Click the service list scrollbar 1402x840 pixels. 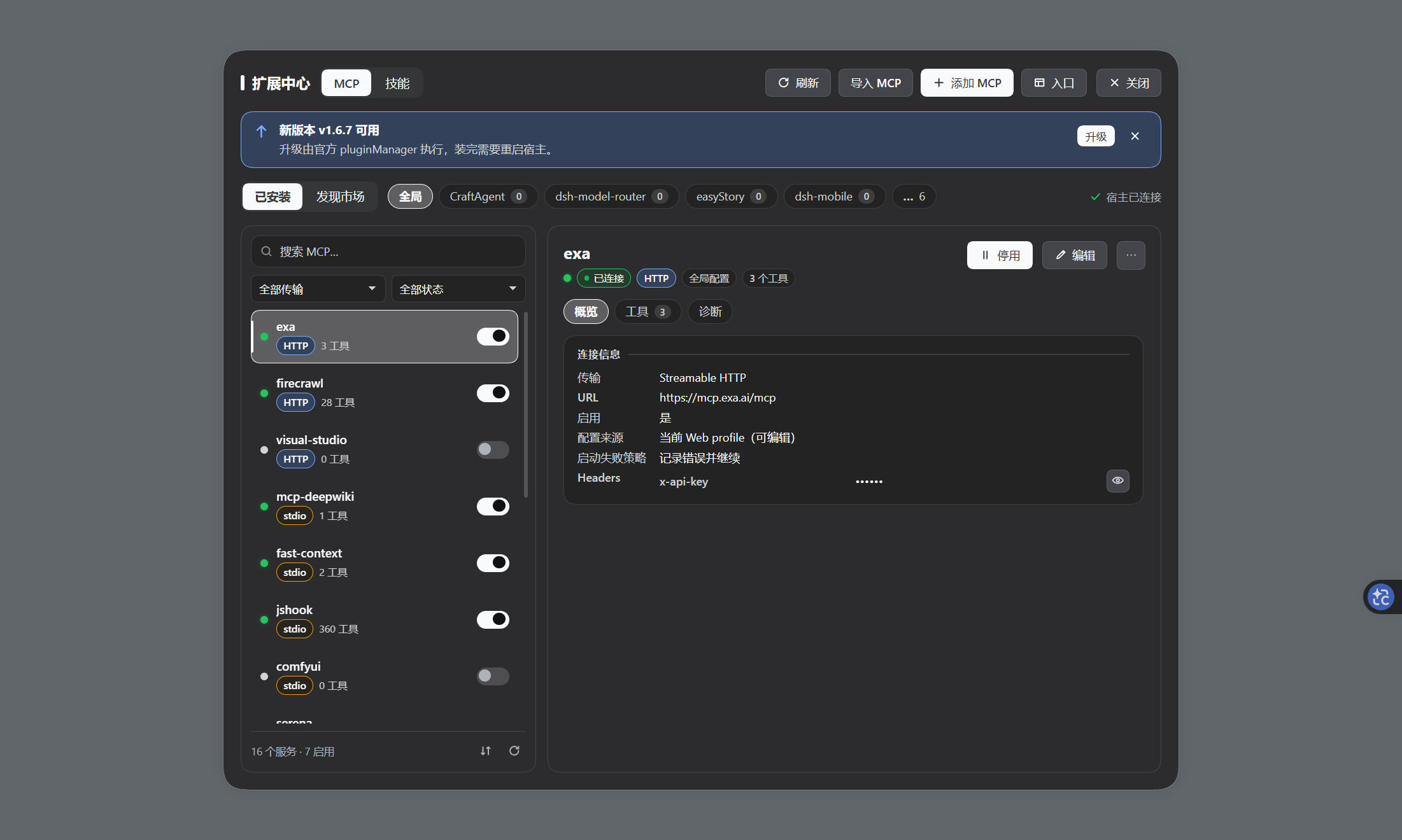pos(525,404)
